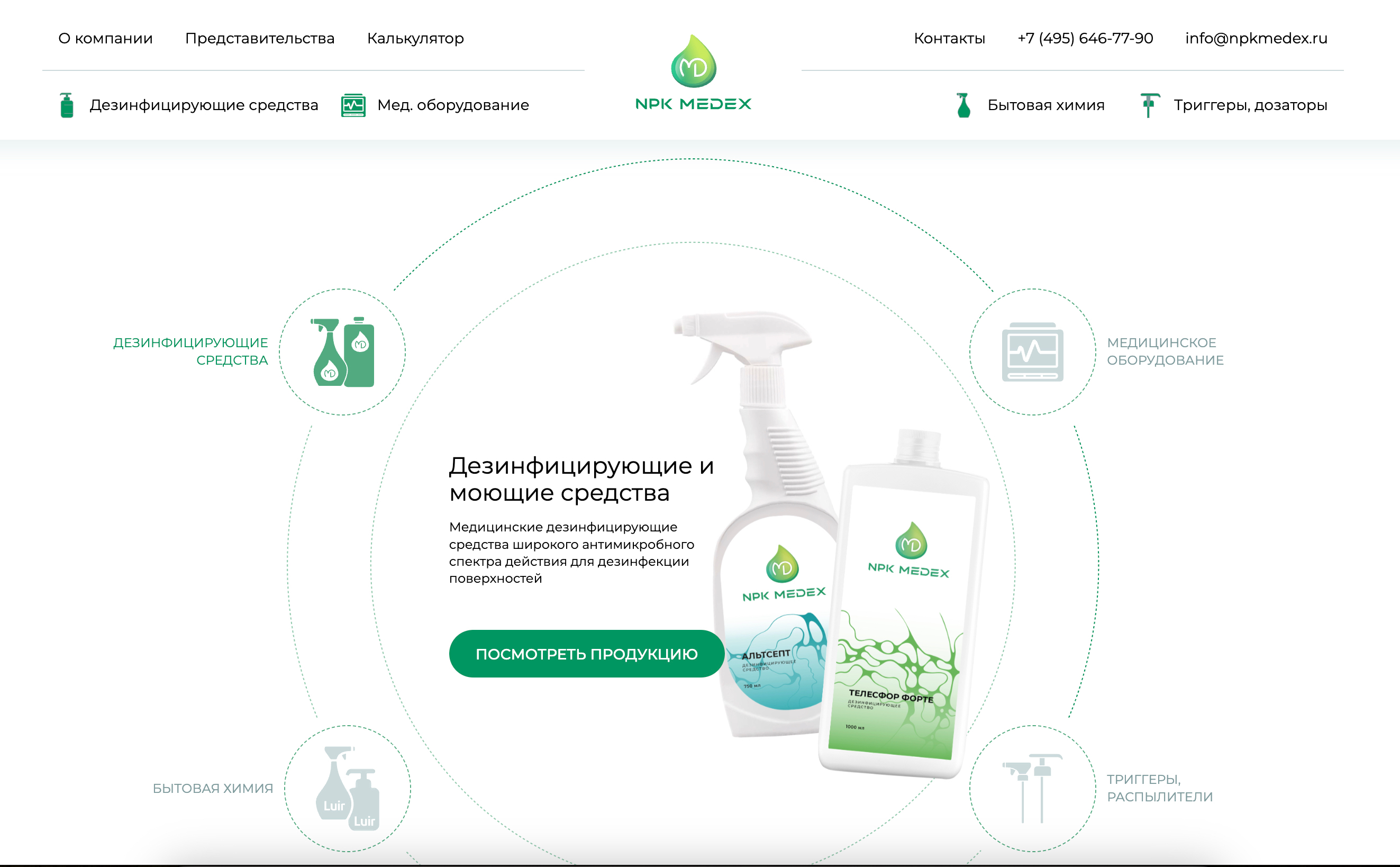Open Дезинфицирующие средства nav category
This screenshot has height=867, width=1400.
click(204, 105)
